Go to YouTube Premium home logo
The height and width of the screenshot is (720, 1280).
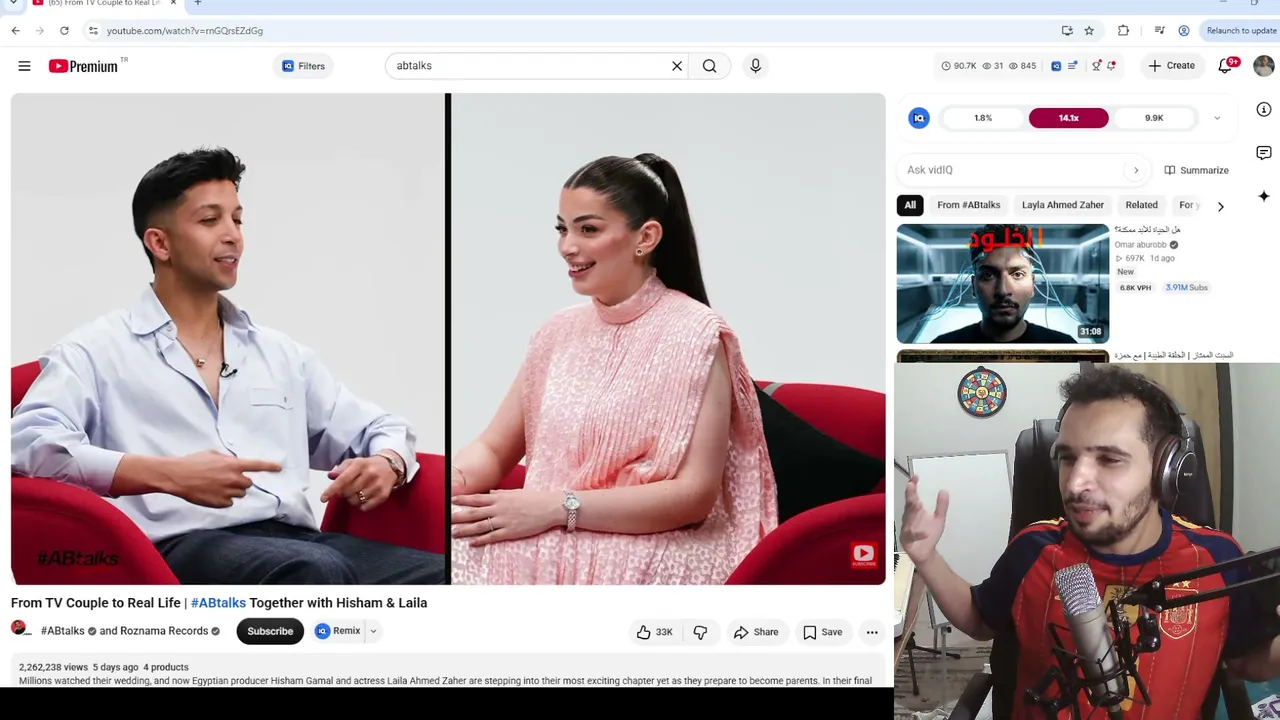coord(84,66)
